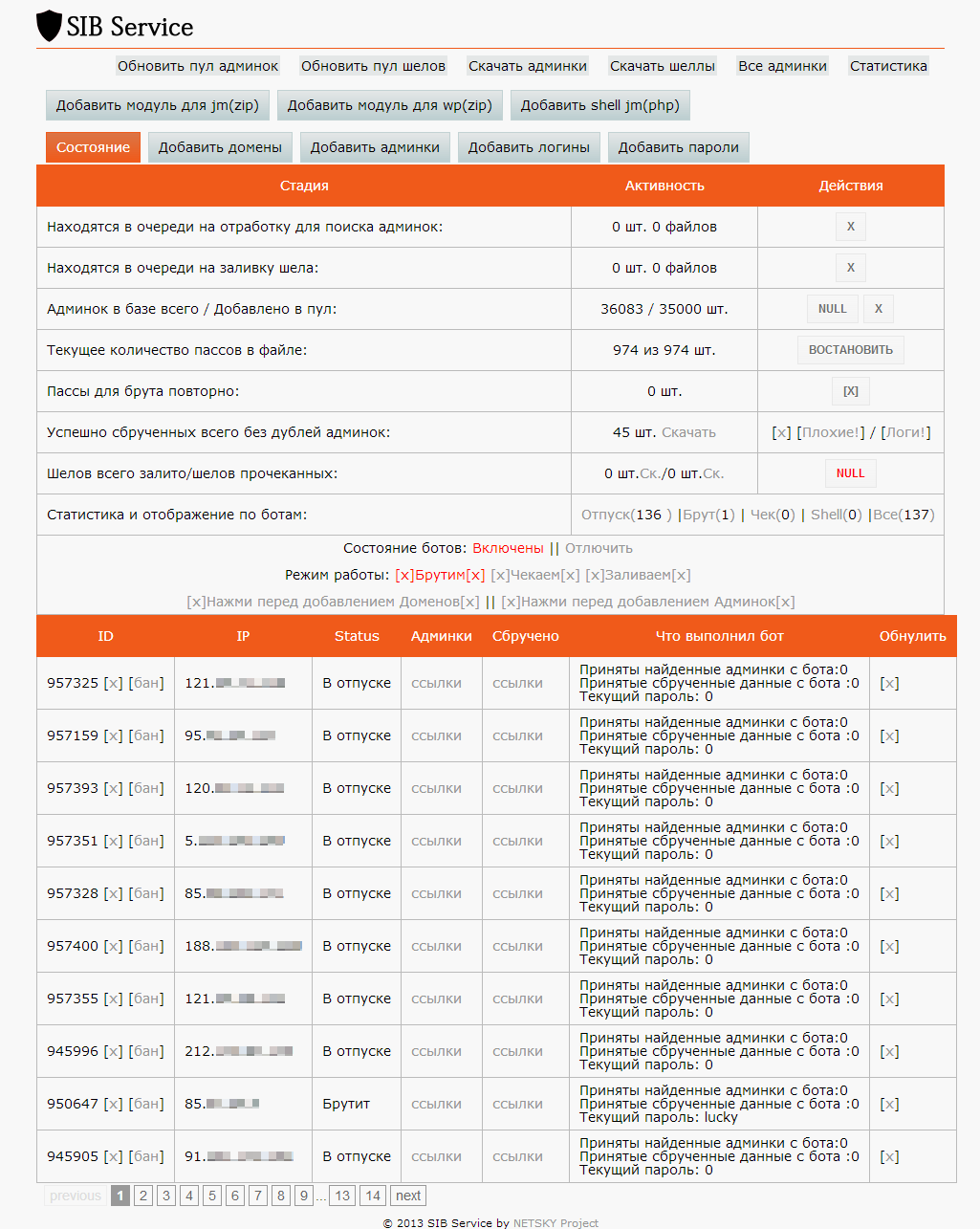Select Брутим working mode

click(x=440, y=575)
